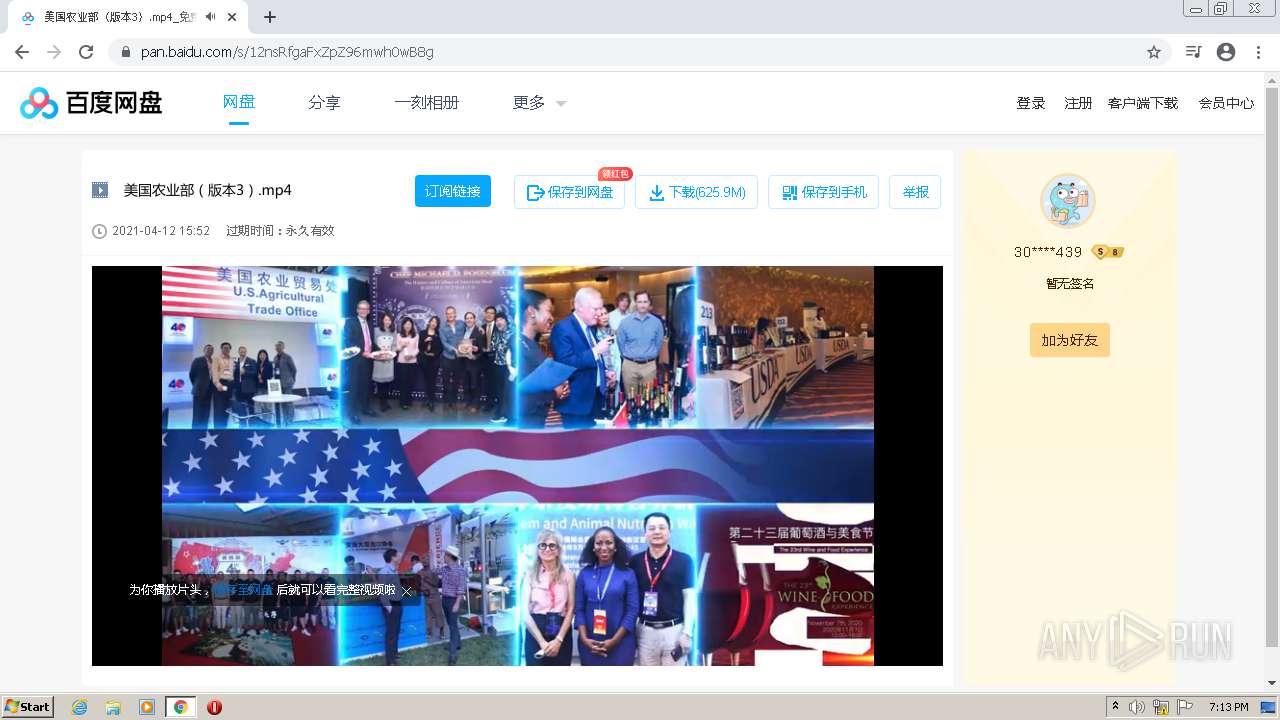Screen dimensions: 1280x720
Task: Mute the tab via speaker icon
Action: tap(211, 17)
